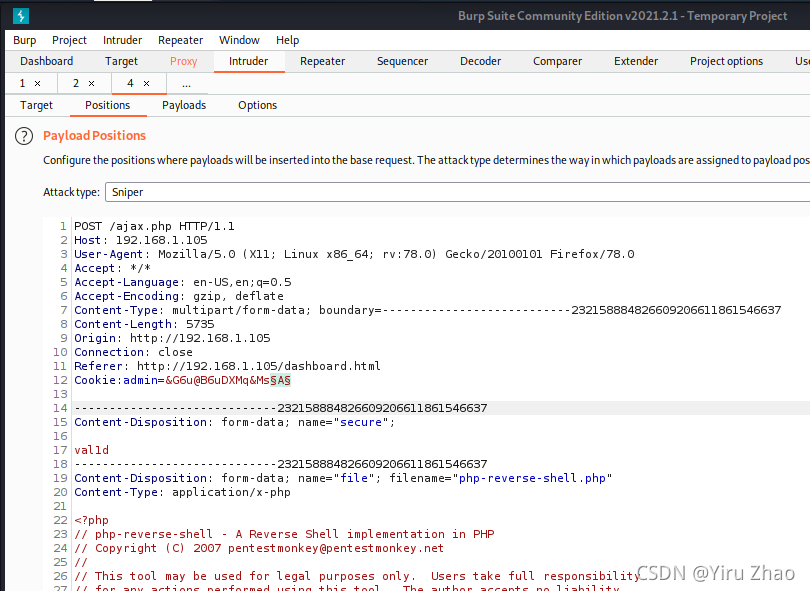Click the Cookie admin value text
This screenshot has height=591, width=810.
coord(217,380)
